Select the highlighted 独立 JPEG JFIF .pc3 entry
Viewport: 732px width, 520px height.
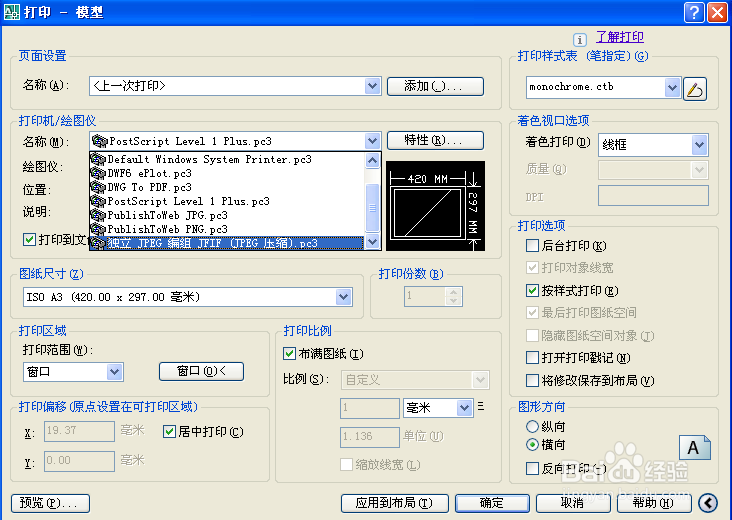click(226, 243)
